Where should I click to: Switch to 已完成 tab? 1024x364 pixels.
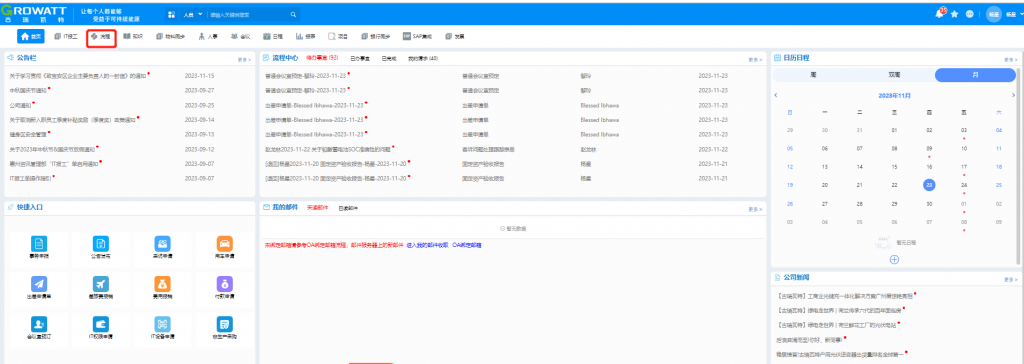389,59
